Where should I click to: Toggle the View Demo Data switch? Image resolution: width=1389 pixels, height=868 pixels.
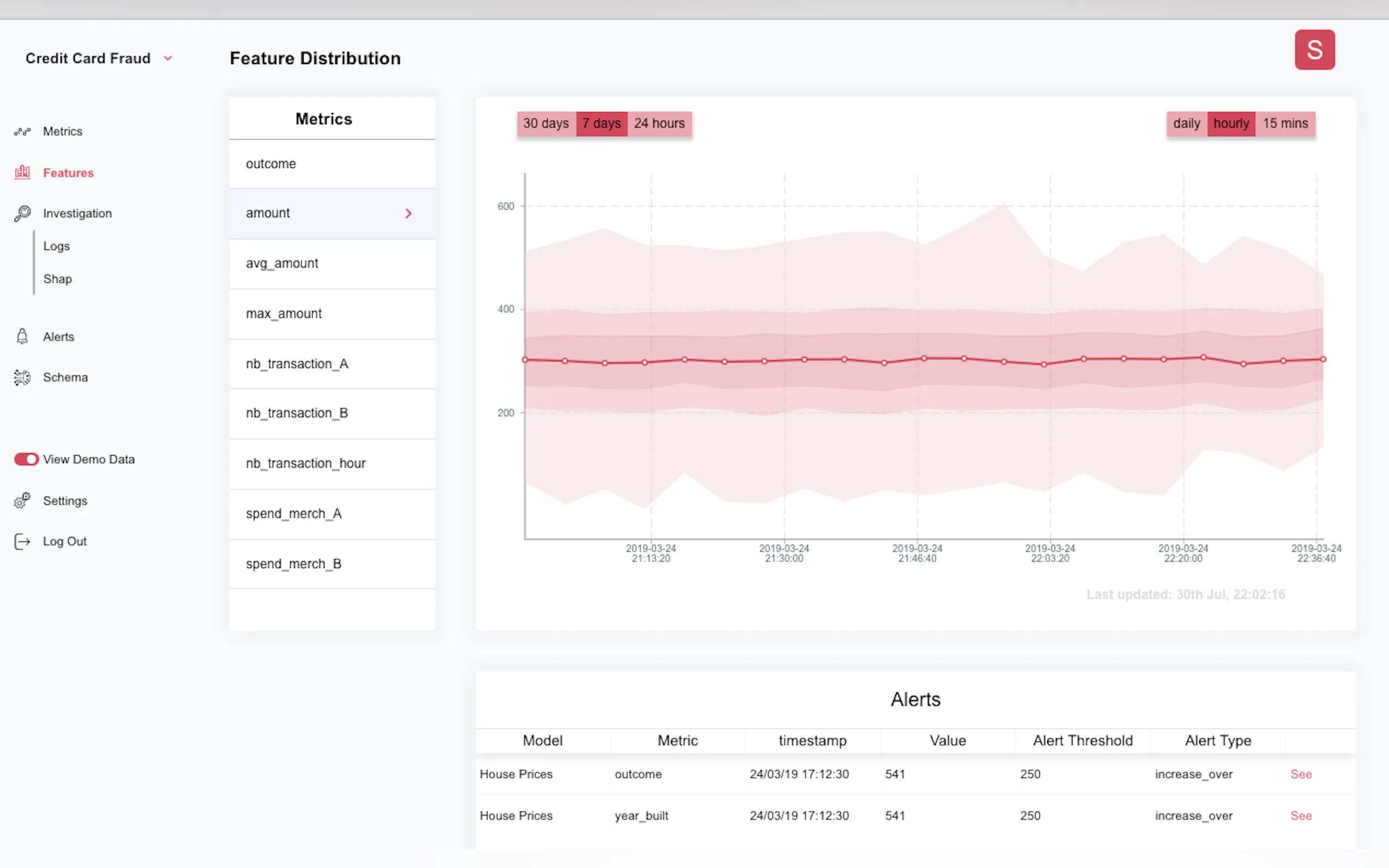pyautogui.click(x=26, y=459)
